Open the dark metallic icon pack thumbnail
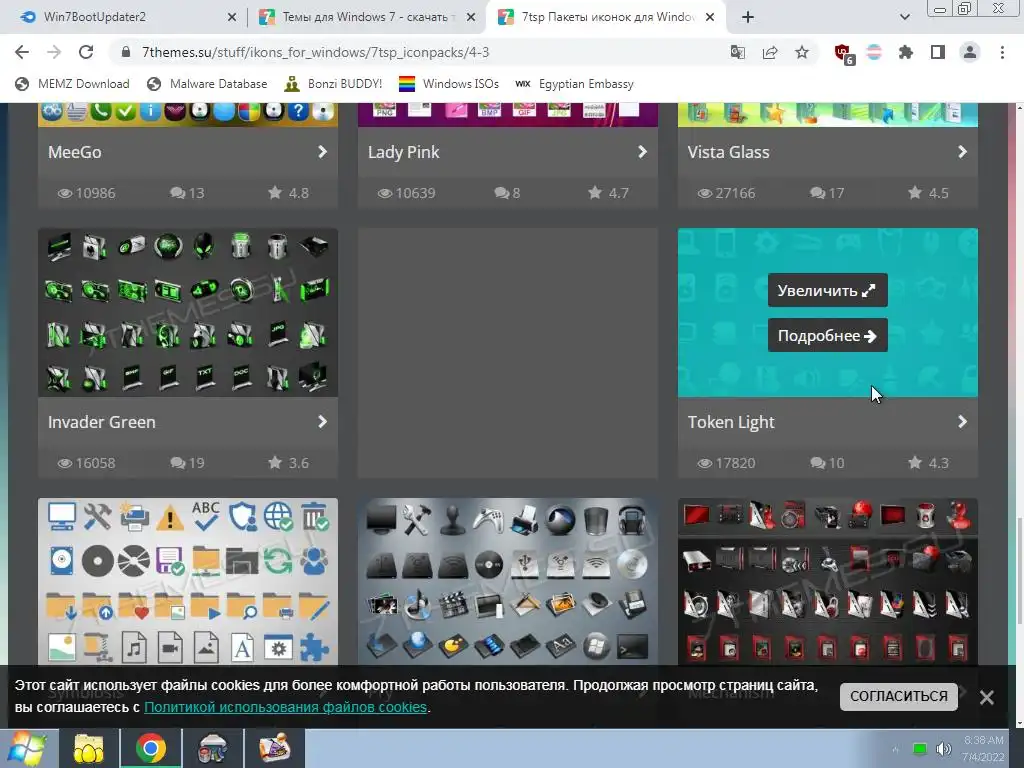1024x768 pixels. click(x=508, y=582)
